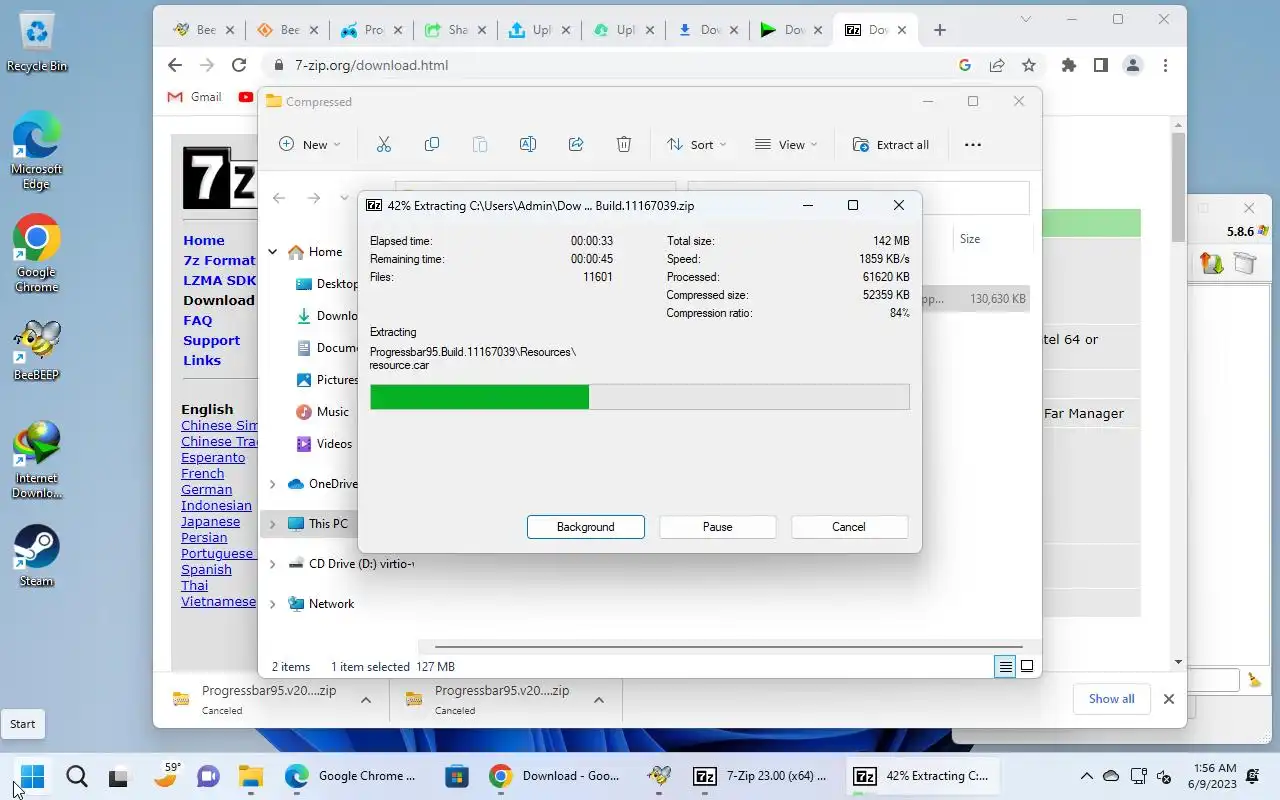Select Vietnamese language link
The image size is (1280, 800).
218,601
